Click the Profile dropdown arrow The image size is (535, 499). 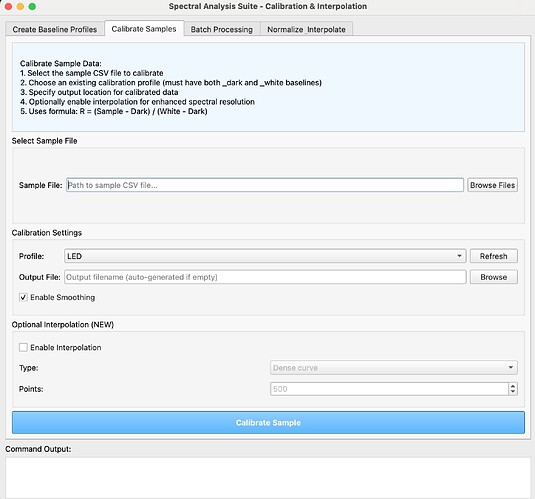click(460, 256)
